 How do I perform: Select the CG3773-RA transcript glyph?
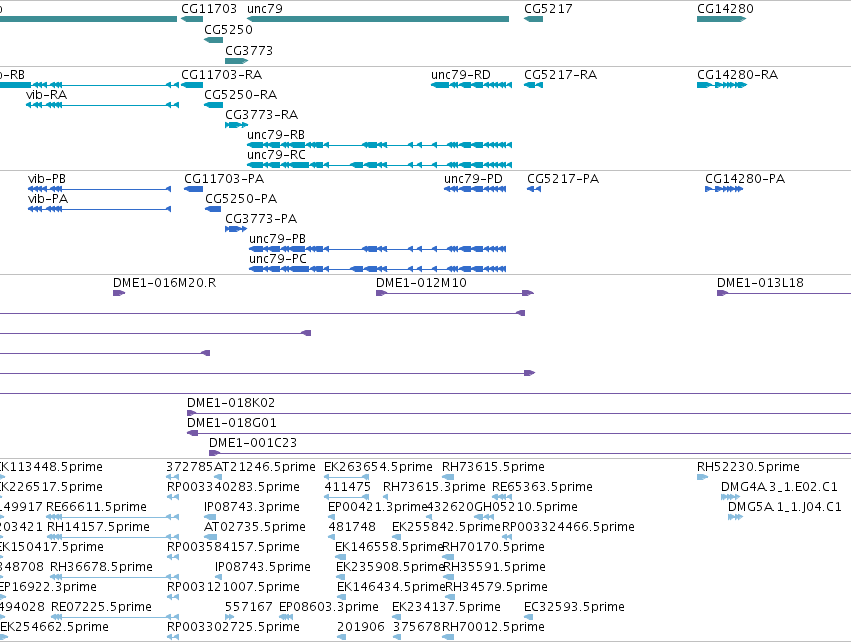[236, 125]
